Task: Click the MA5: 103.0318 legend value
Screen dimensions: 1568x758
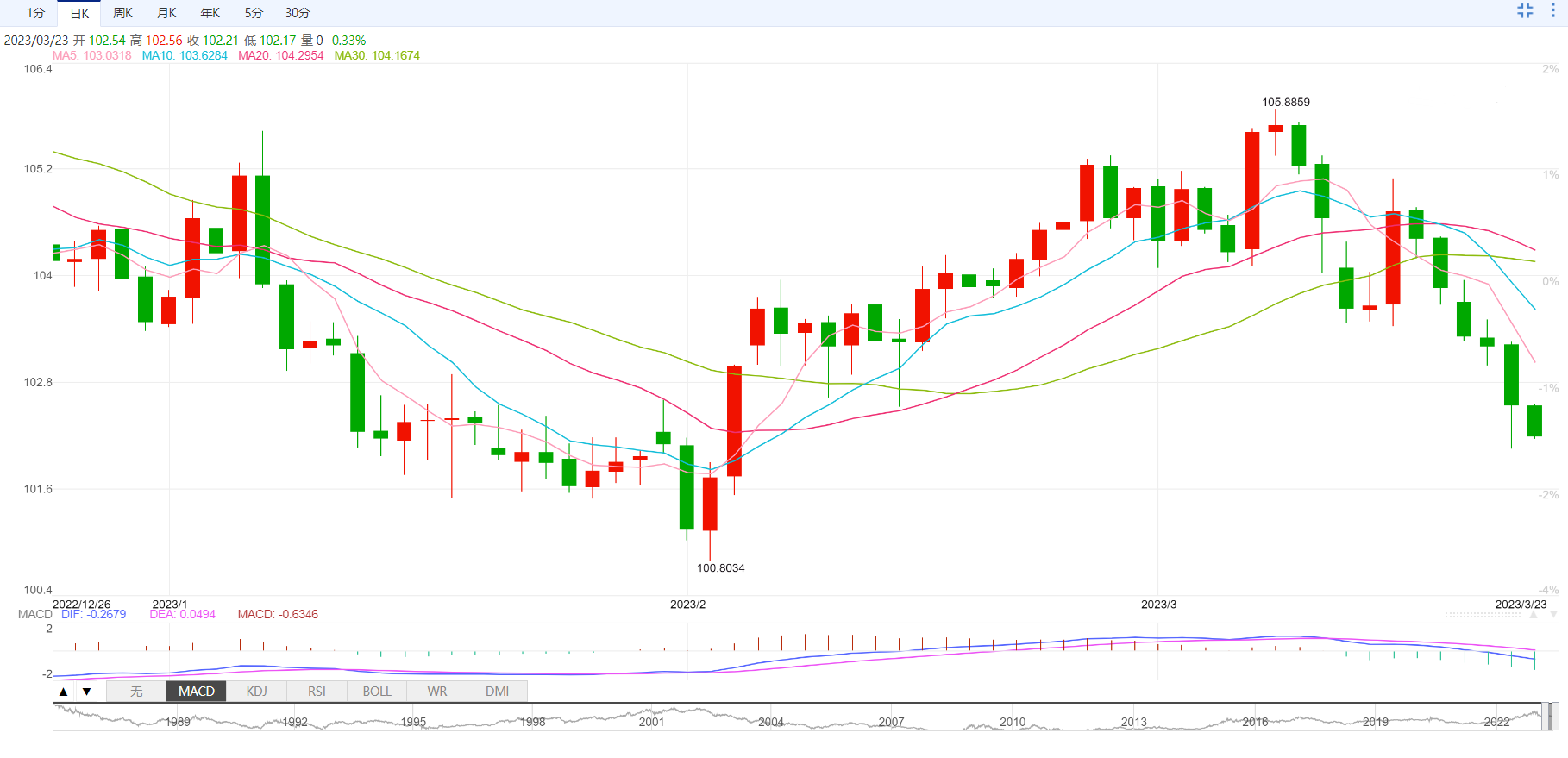Action: point(92,55)
